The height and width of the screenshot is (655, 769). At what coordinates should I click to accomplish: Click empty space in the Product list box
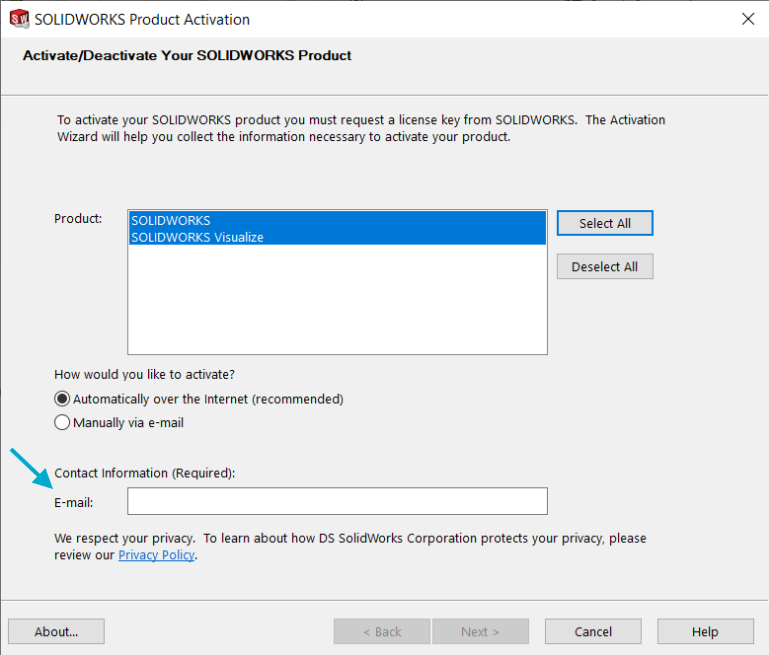click(x=337, y=300)
